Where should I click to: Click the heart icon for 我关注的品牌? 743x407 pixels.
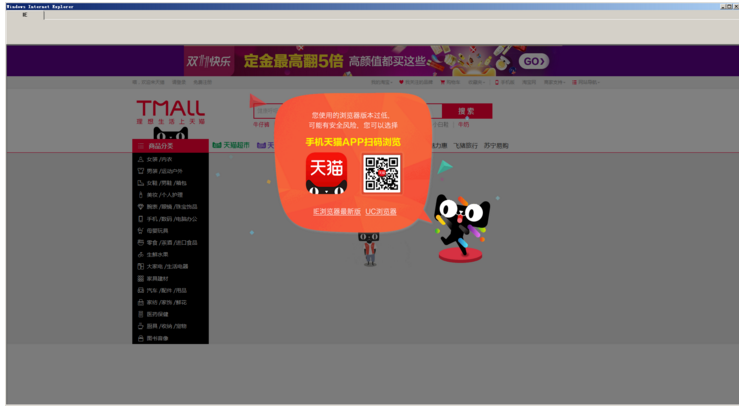(401, 82)
